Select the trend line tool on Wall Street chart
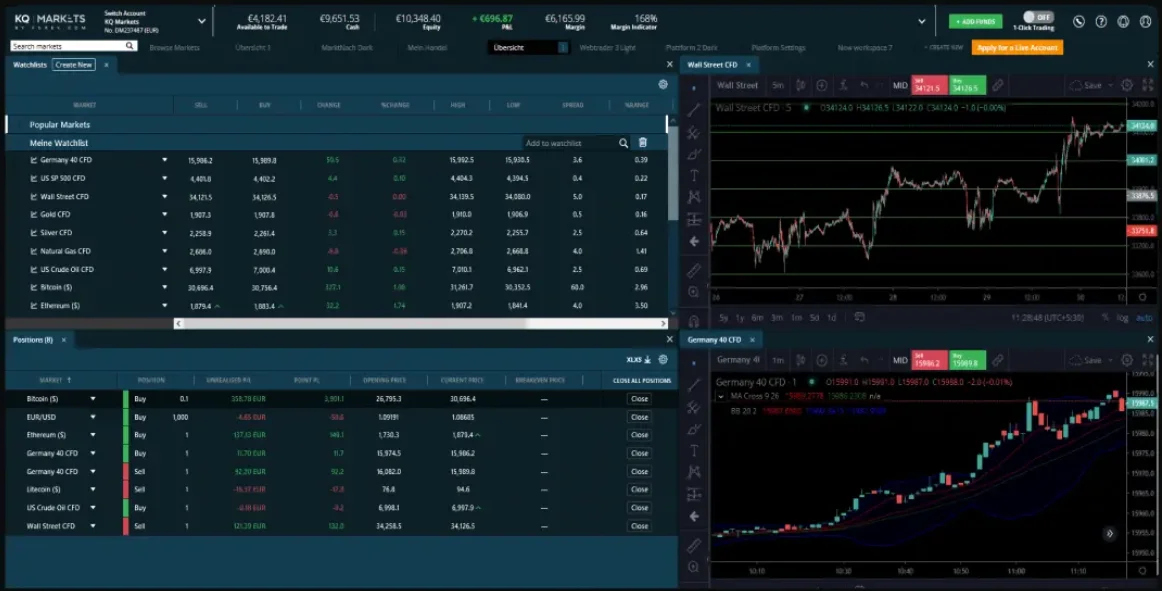 coord(693,110)
